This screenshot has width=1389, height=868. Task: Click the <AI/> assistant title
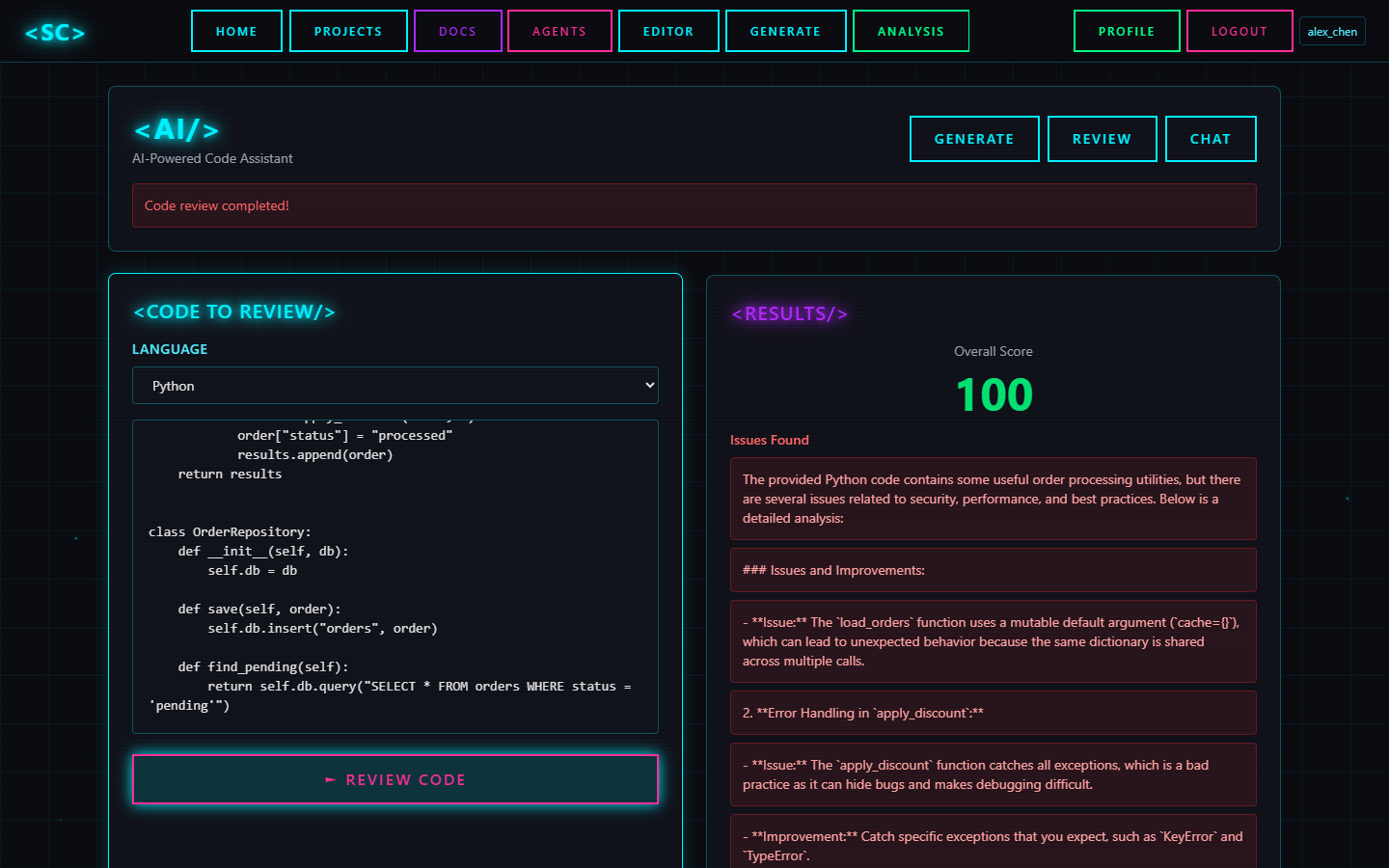click(x=177, y=129)
